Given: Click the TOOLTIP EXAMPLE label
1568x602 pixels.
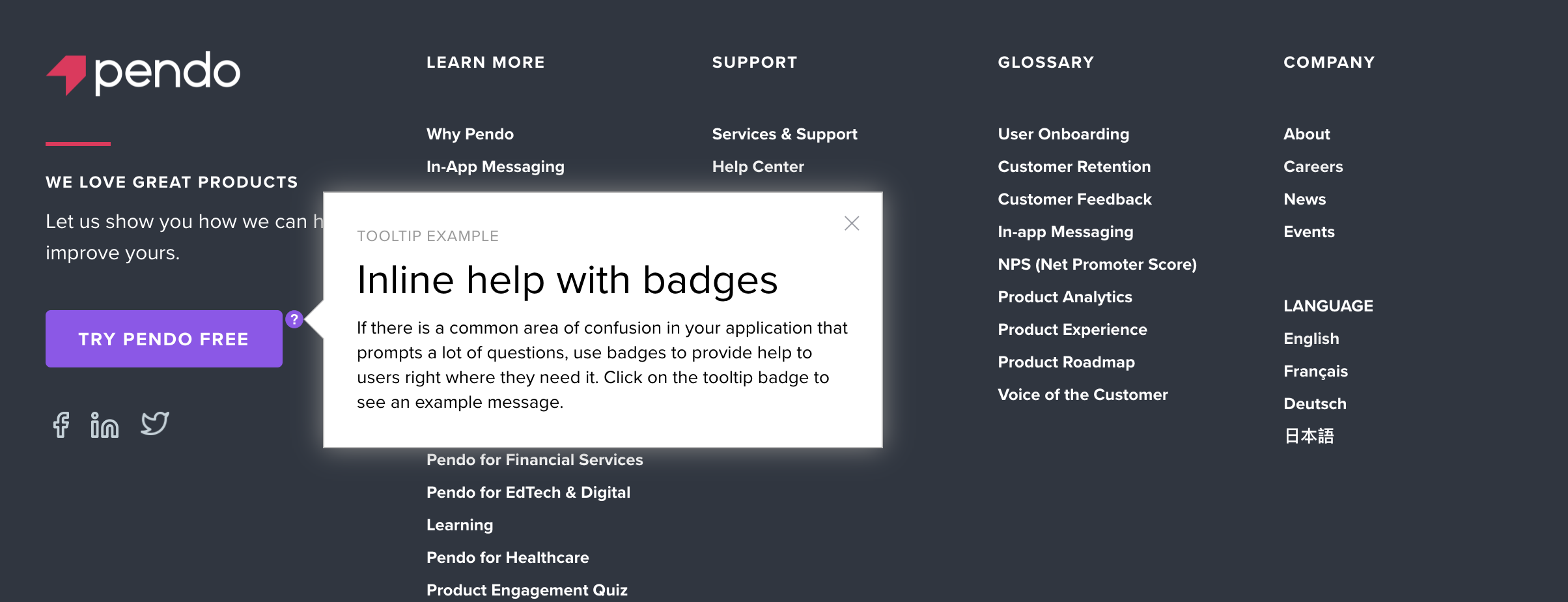Looking at the screenshot, I should tap(428, 236).
